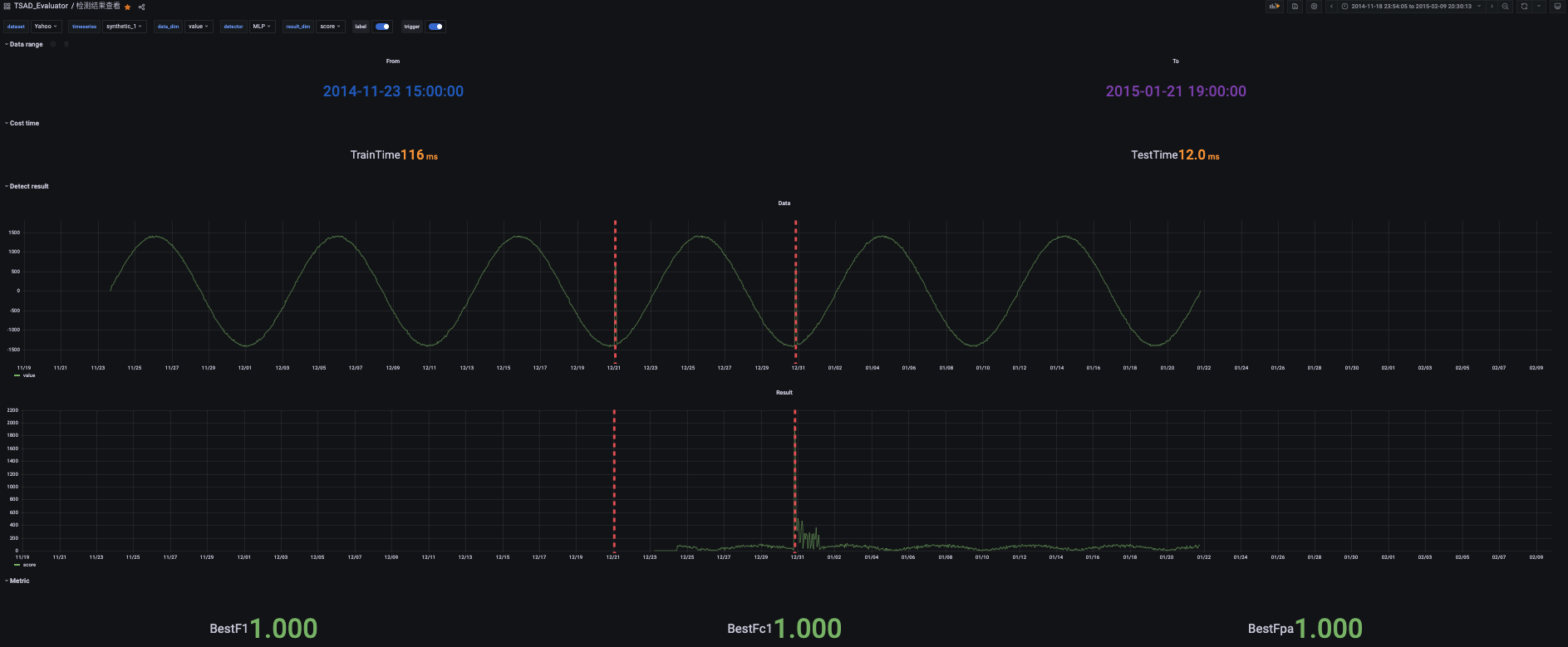Open the timeseries synthetic_1 dropdown
Screen dimensions: 1568x647
click(x=124, y=27)
